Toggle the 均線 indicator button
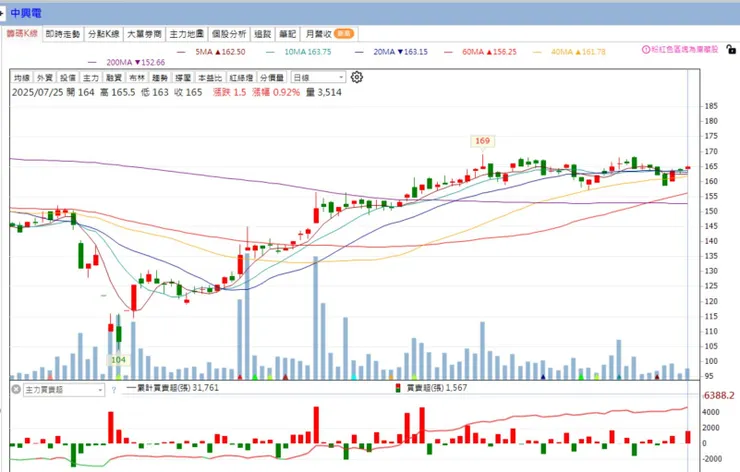 (22, 77)
